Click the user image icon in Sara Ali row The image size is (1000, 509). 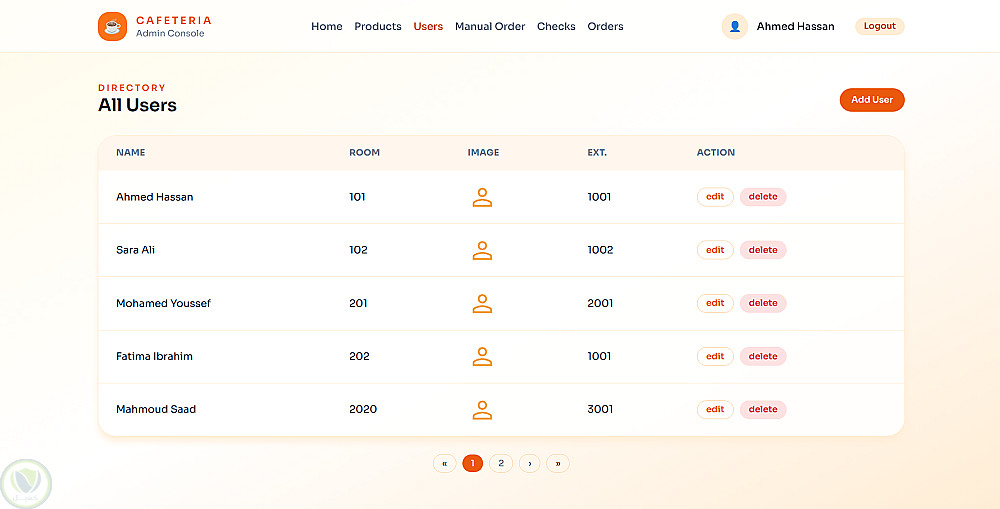(482, 250)
